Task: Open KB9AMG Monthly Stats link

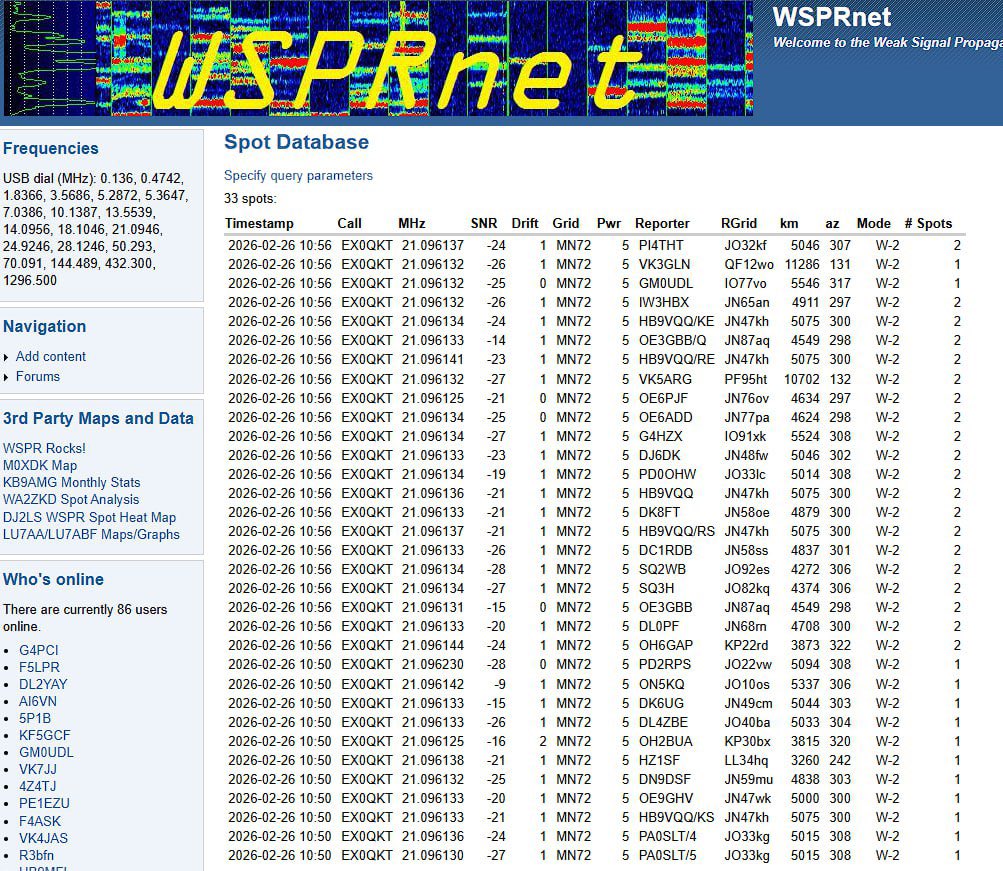Action: click(72, 482)
